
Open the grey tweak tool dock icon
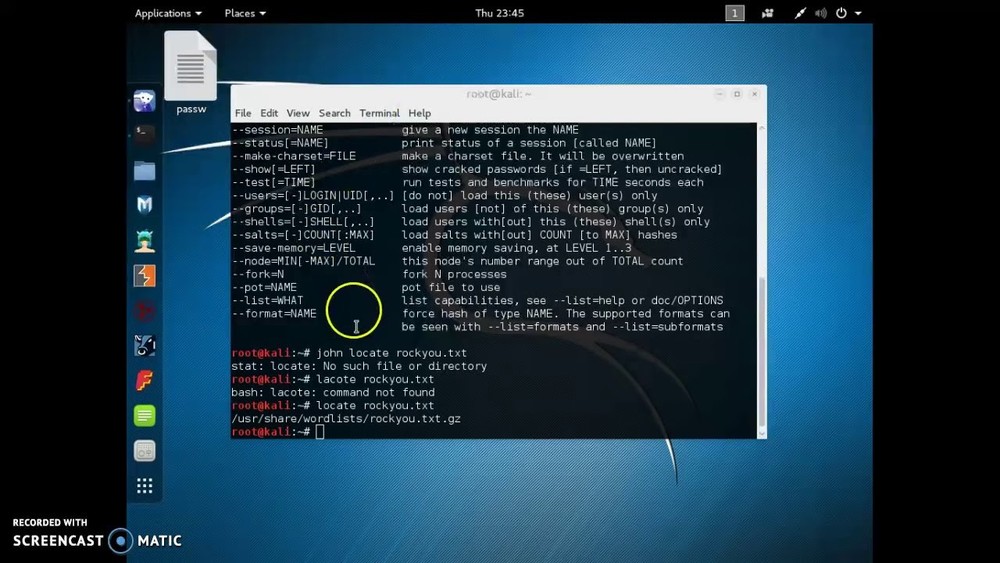(x=145, y=451)
